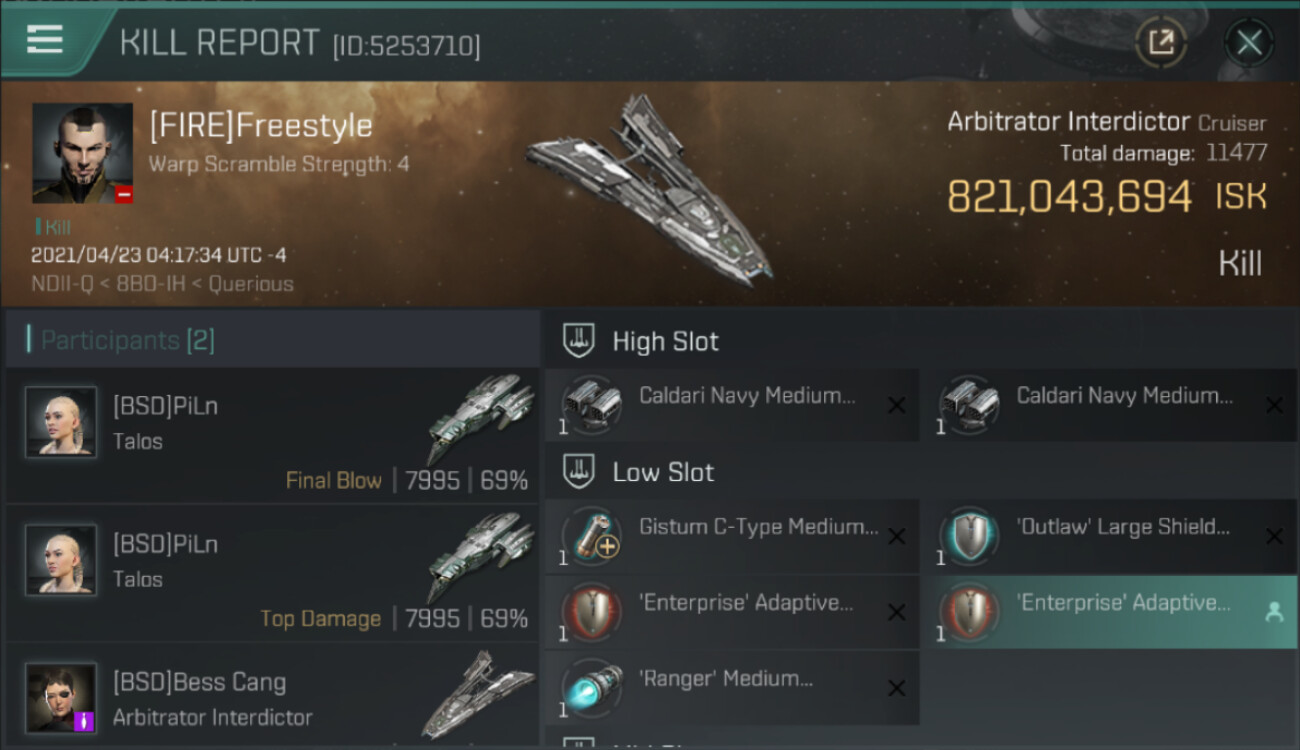
Task: Open [FIRE]Freestyle's pilot portrait
Action: (83, 153)
